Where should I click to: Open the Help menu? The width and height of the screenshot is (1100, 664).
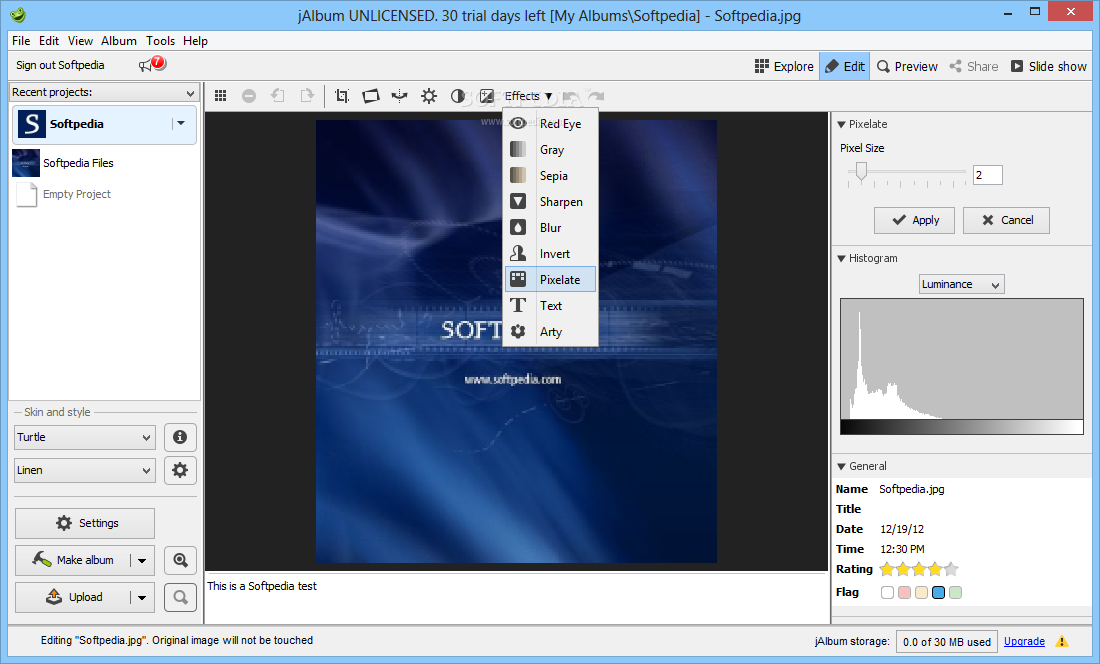tap(195, 41)
